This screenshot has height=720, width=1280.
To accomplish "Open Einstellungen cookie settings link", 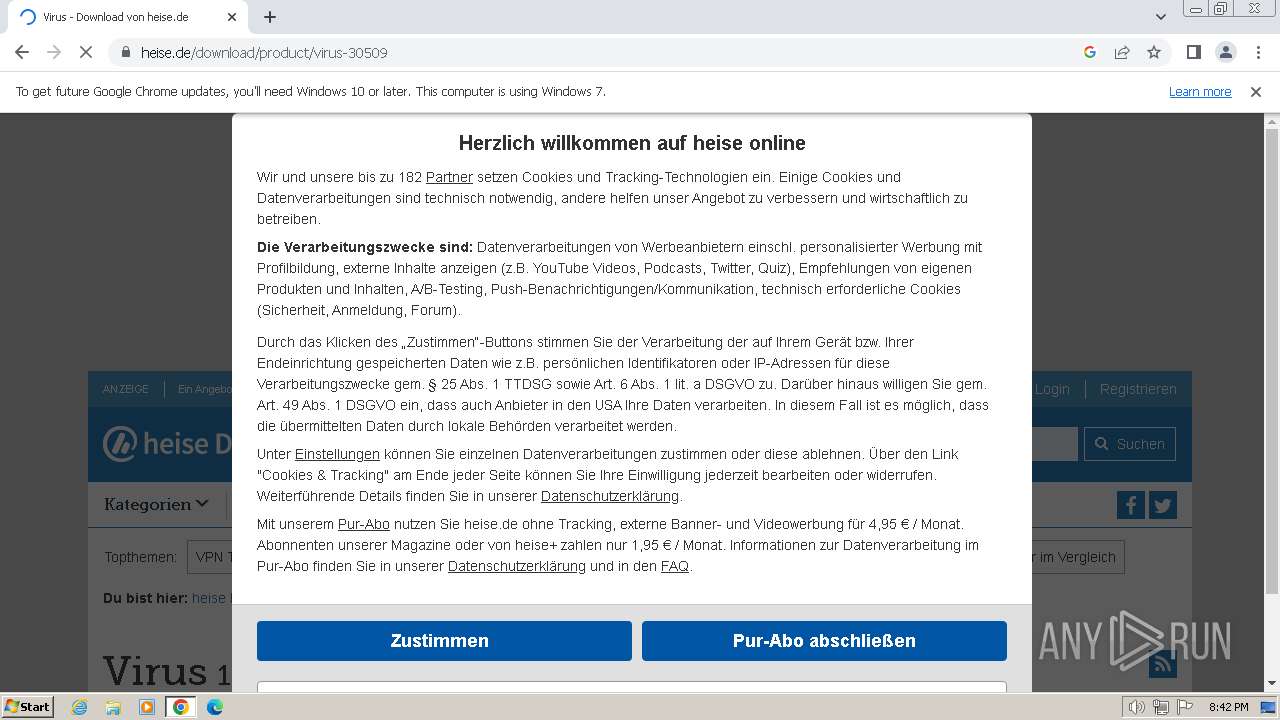I will 337,454.
